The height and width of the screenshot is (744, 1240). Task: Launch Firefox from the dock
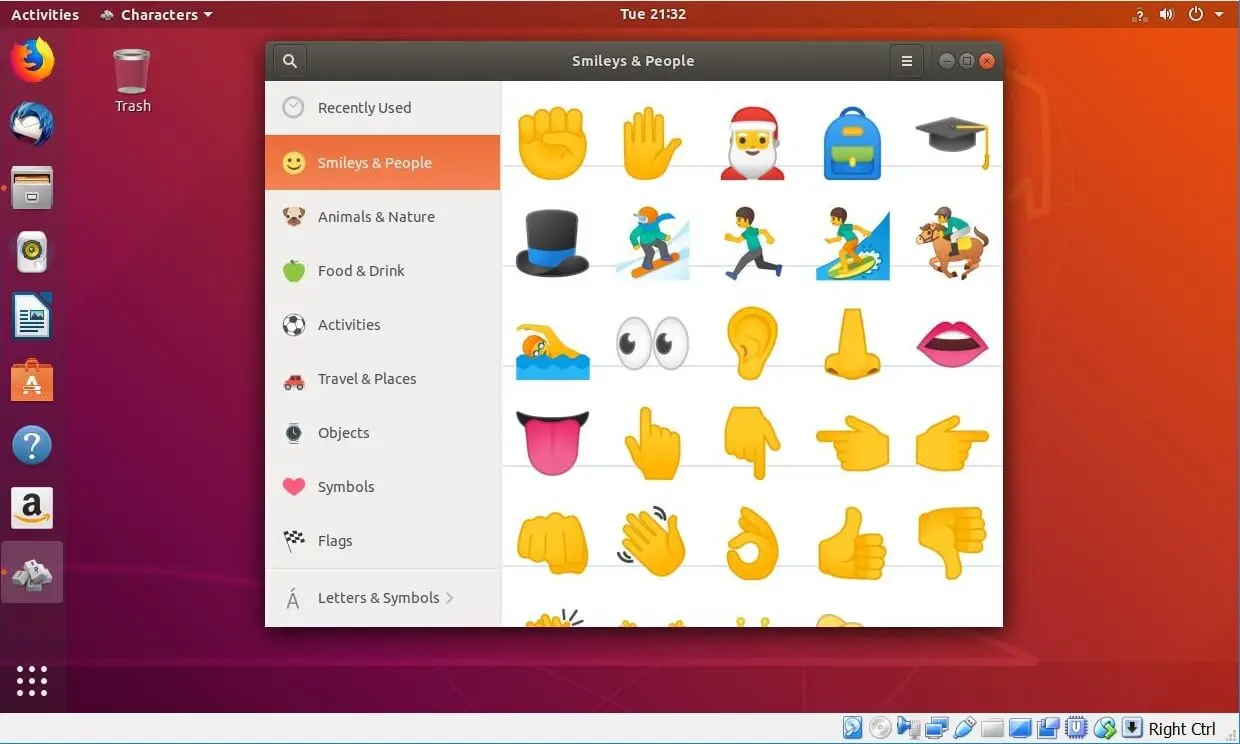(32, 59)
